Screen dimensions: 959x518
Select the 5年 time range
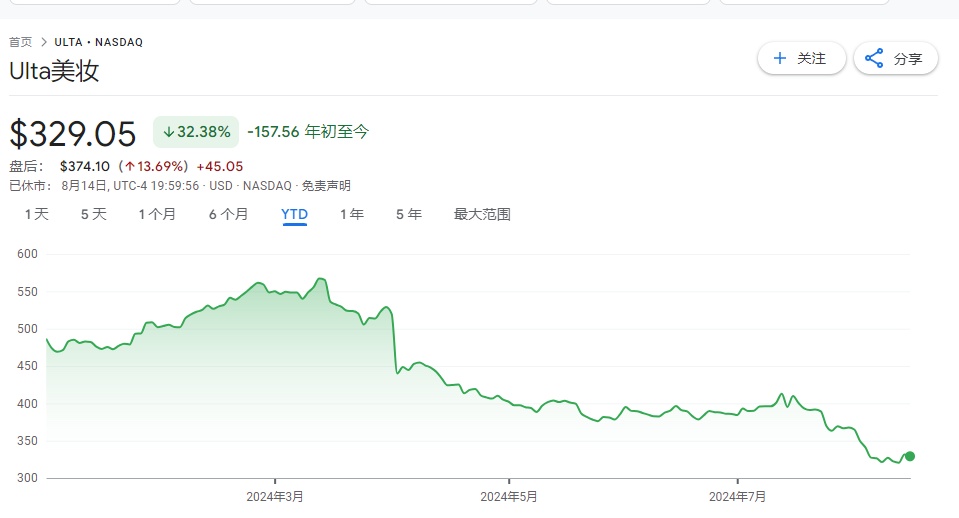[x=408, y=214]
